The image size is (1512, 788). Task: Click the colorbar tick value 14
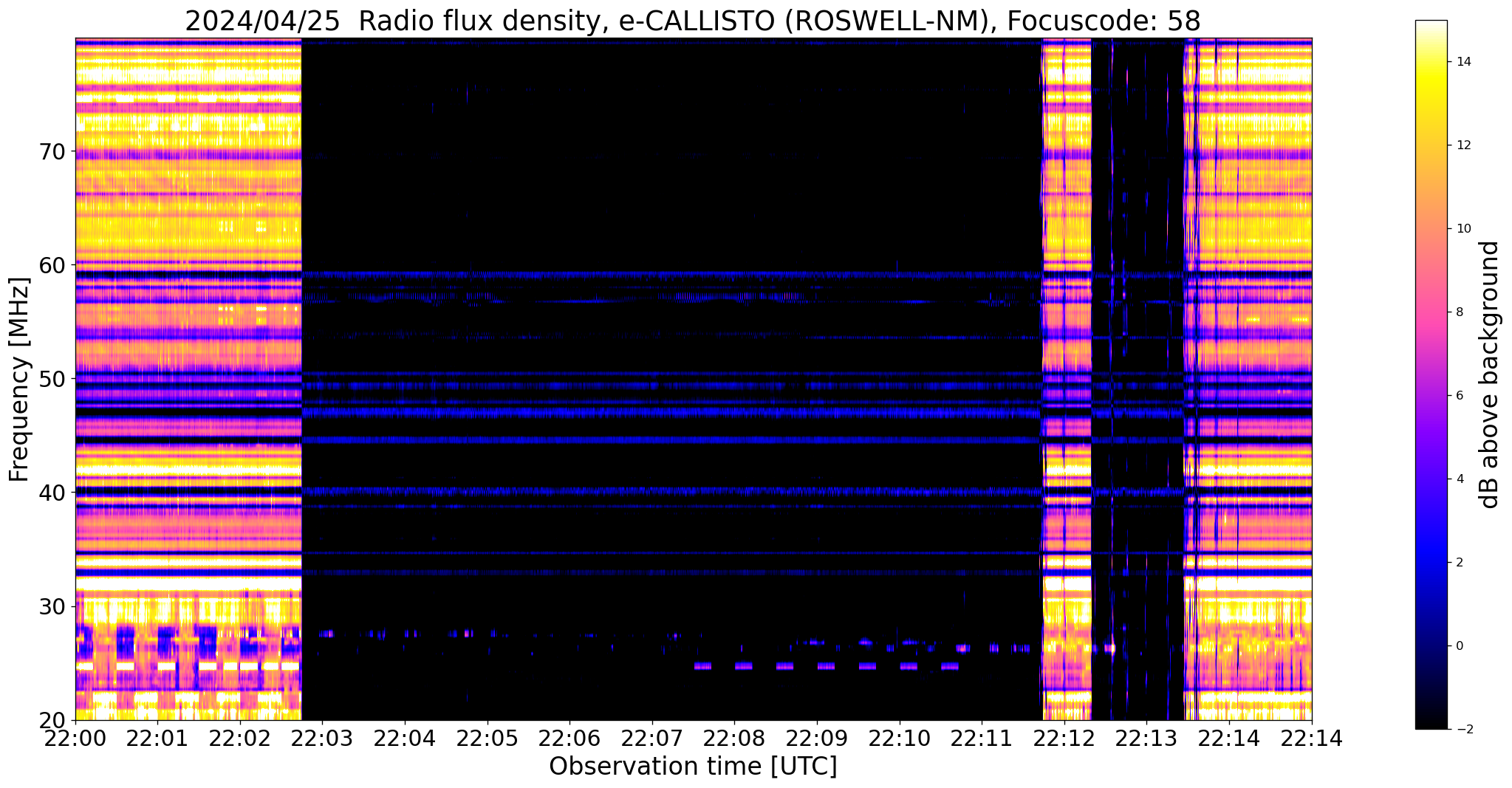(1463, 62)
